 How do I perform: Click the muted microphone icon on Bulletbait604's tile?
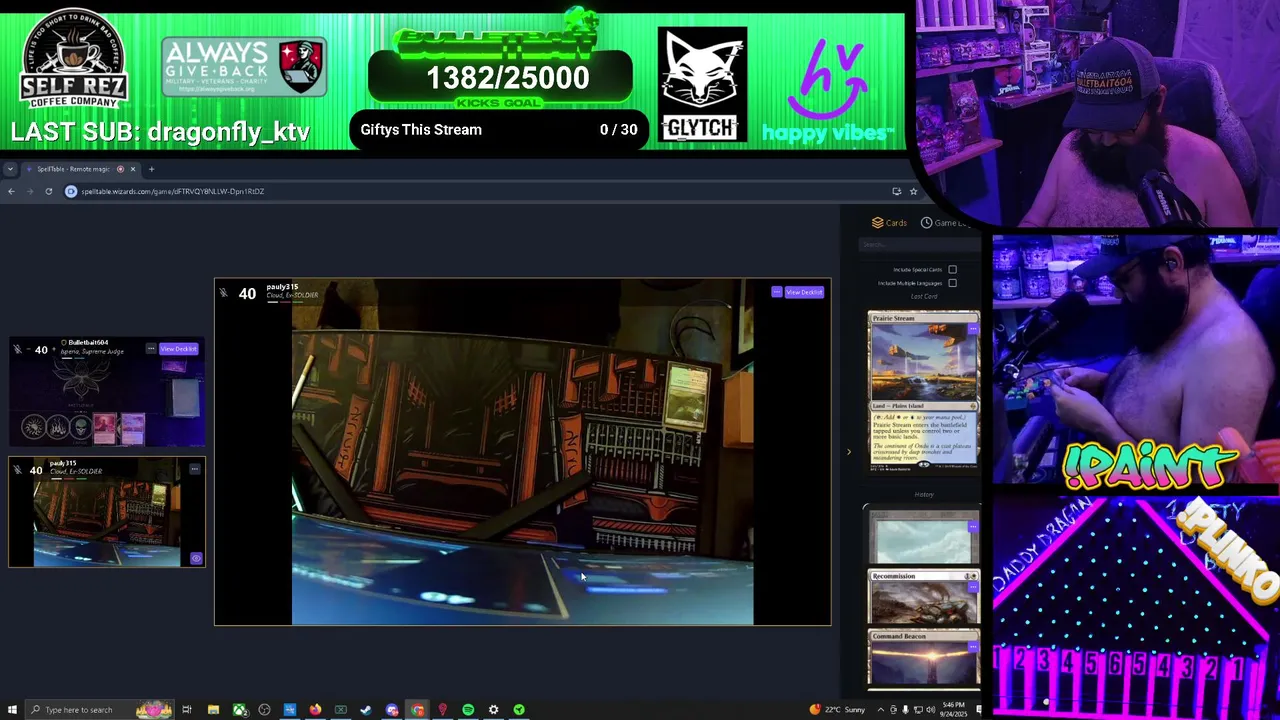[18, 349]
